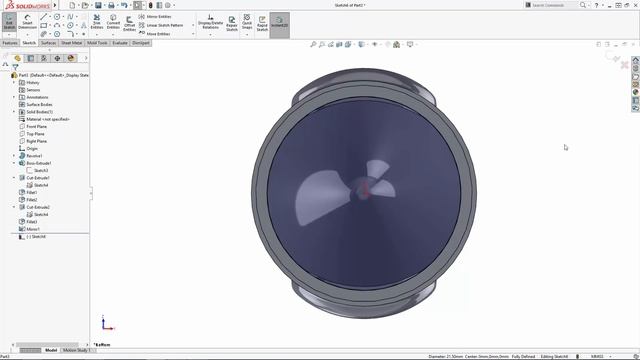This screenshot has width=640, height=360.
Task: Expand the SolidWorks main menu arrow
Action: (55, 5)
